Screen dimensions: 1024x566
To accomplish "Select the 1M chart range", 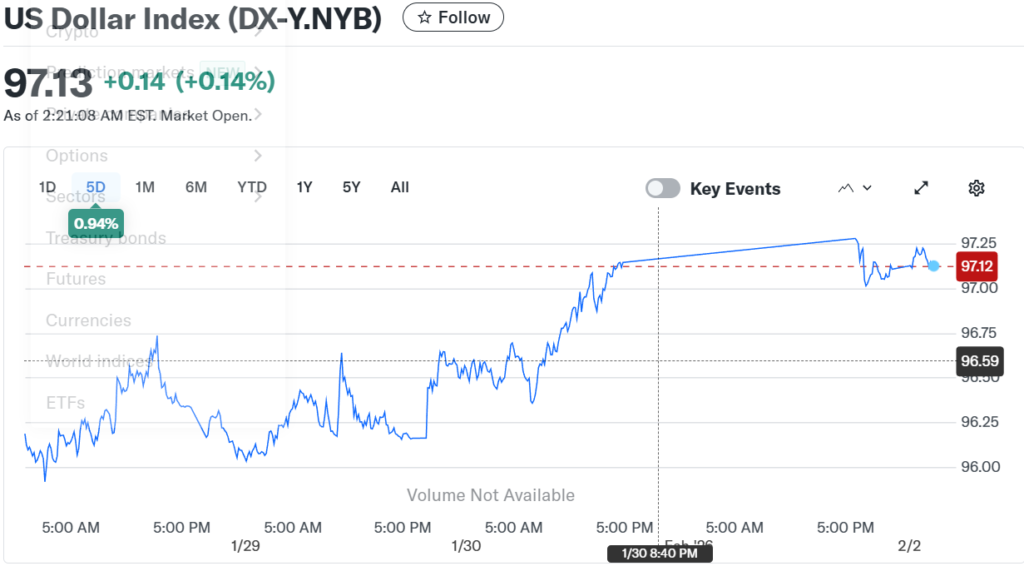I will (145, 187).
